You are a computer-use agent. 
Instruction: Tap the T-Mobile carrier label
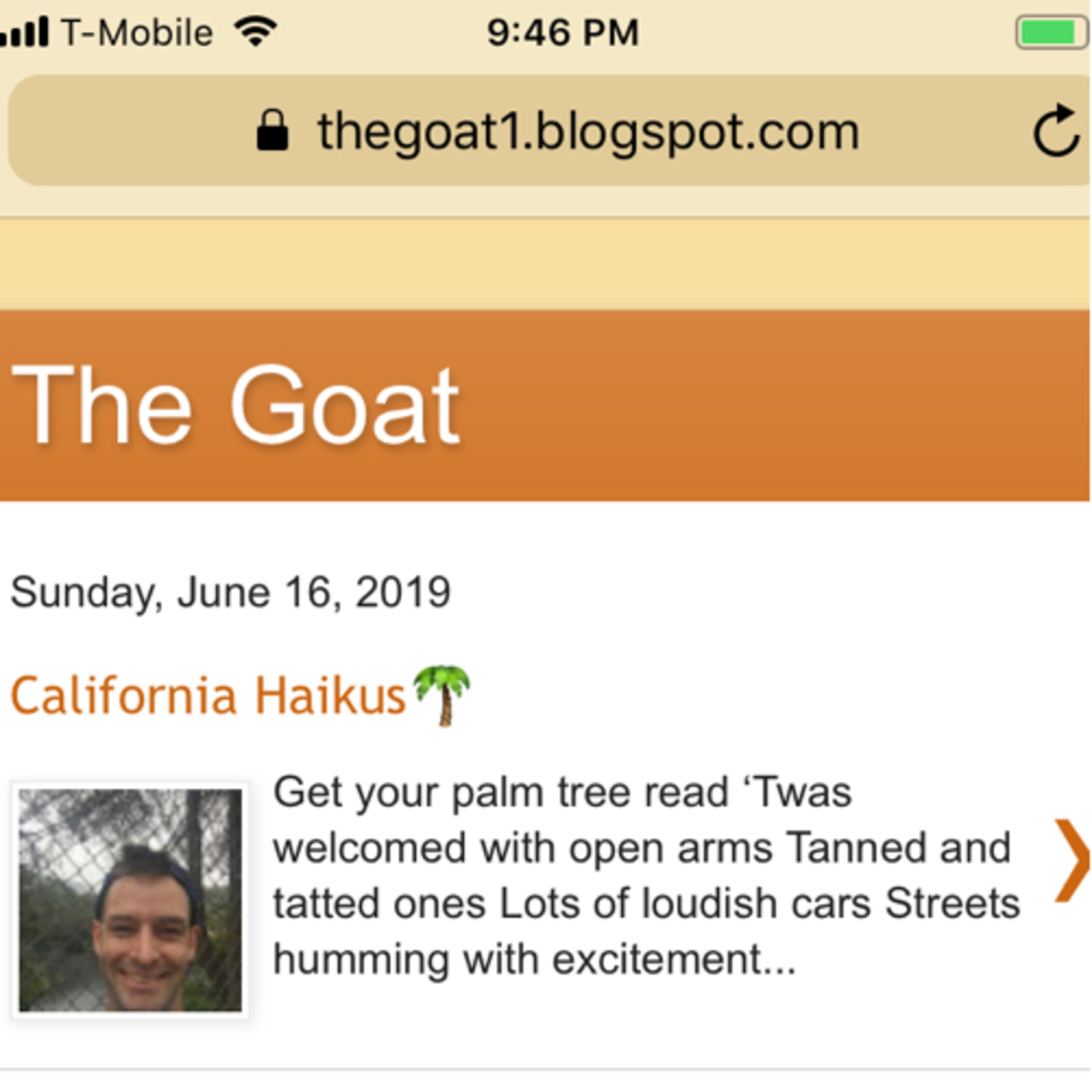click(137, 32)
